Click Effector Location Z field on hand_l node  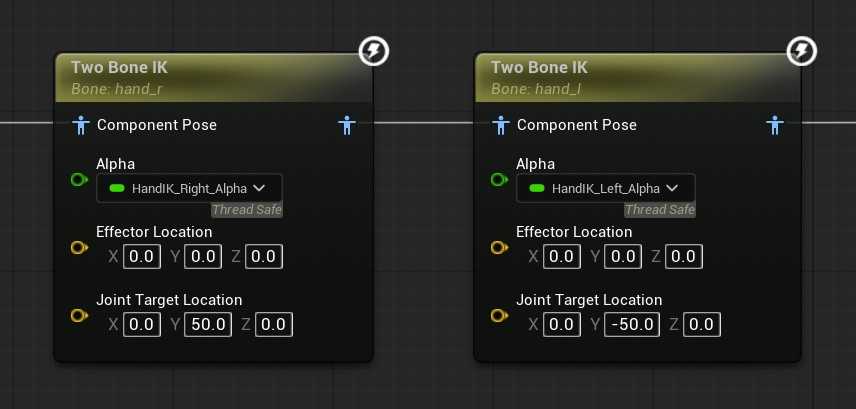click(683, 257)
